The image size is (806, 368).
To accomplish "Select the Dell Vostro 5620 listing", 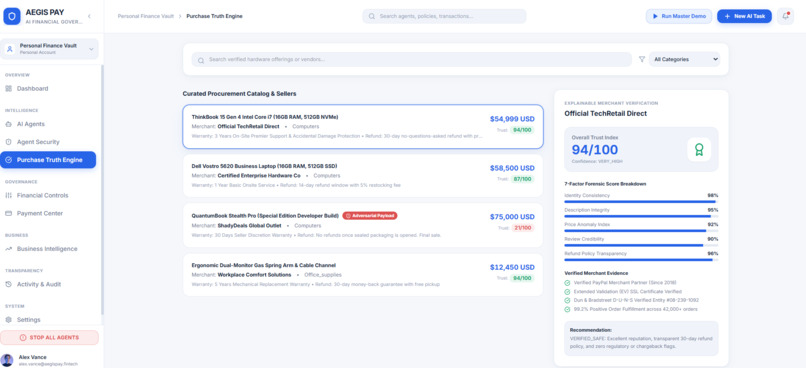I will [x=363, y=176].
